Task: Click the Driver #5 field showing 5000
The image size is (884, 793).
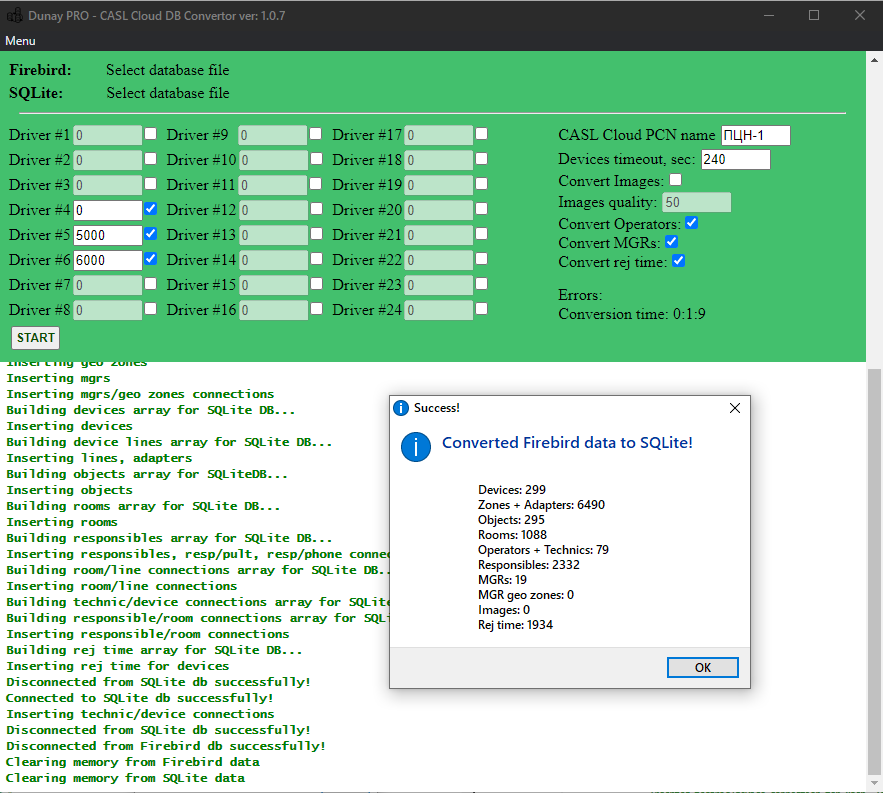Action: 108,235
